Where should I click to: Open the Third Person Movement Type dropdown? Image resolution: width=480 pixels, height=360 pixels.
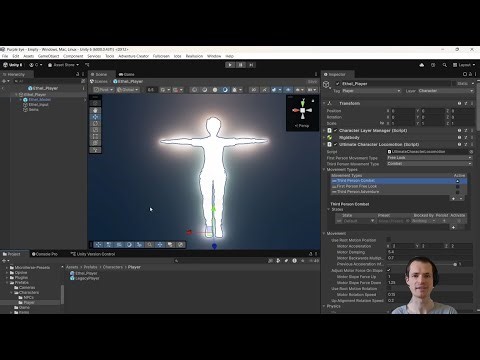tap(430, 164)
